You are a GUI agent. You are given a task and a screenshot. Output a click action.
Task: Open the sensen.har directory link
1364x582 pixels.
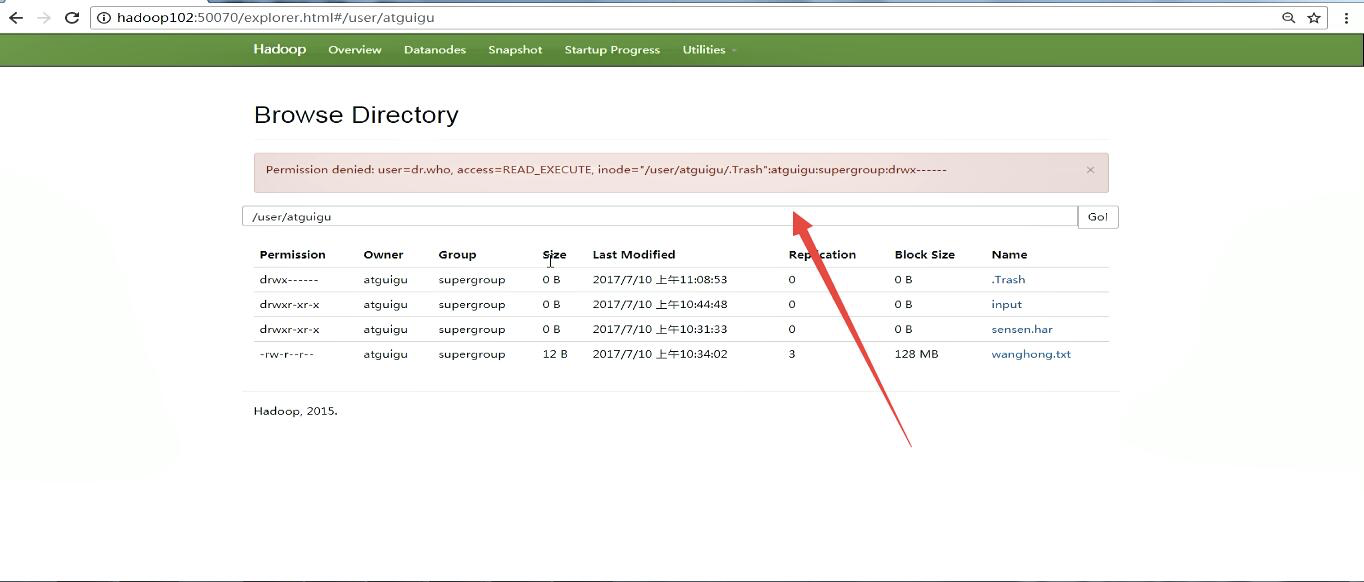1022,330
